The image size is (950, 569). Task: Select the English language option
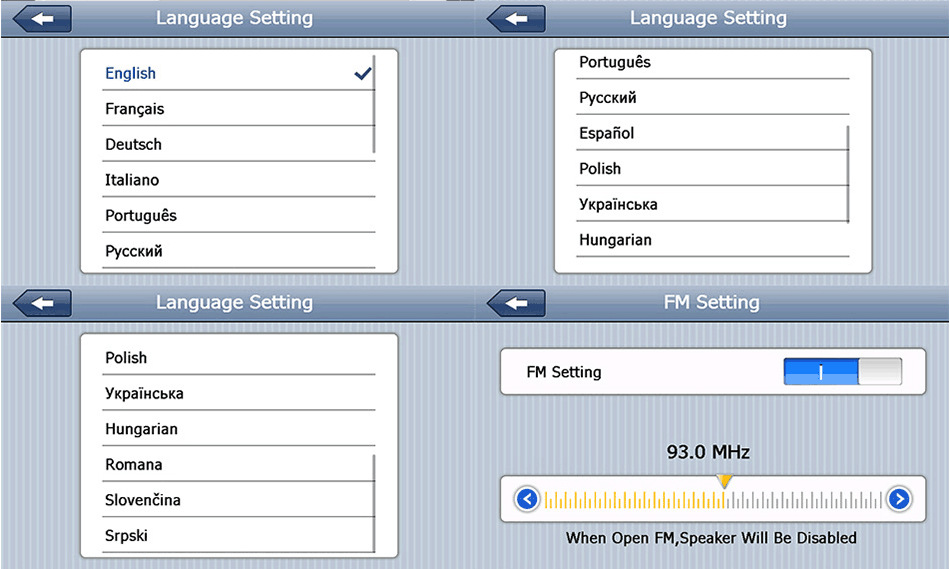click(x=131, y=73)
